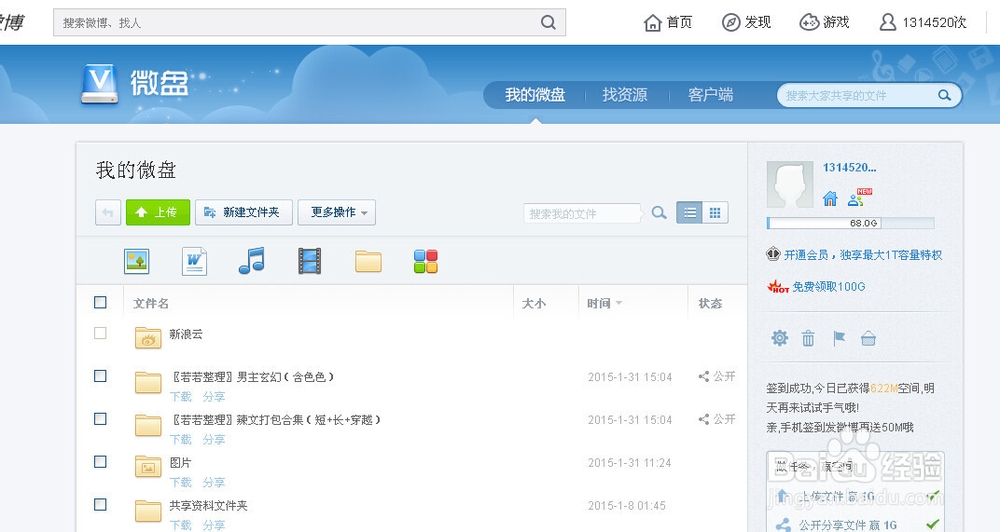Open the 【若若整理】男主玄幻 folder name

pyautogui.click(x=253, y=377)
